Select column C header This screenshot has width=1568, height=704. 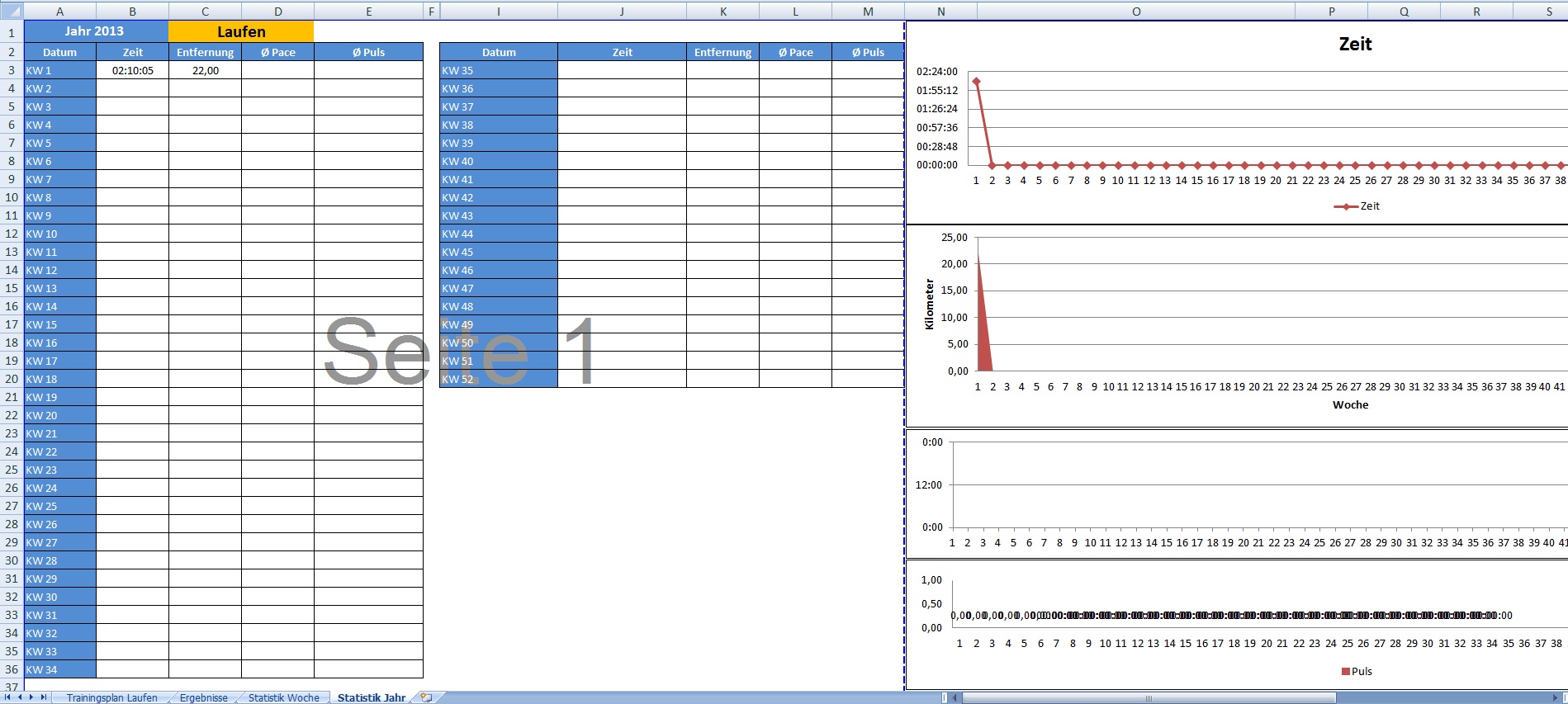point(205,12)
